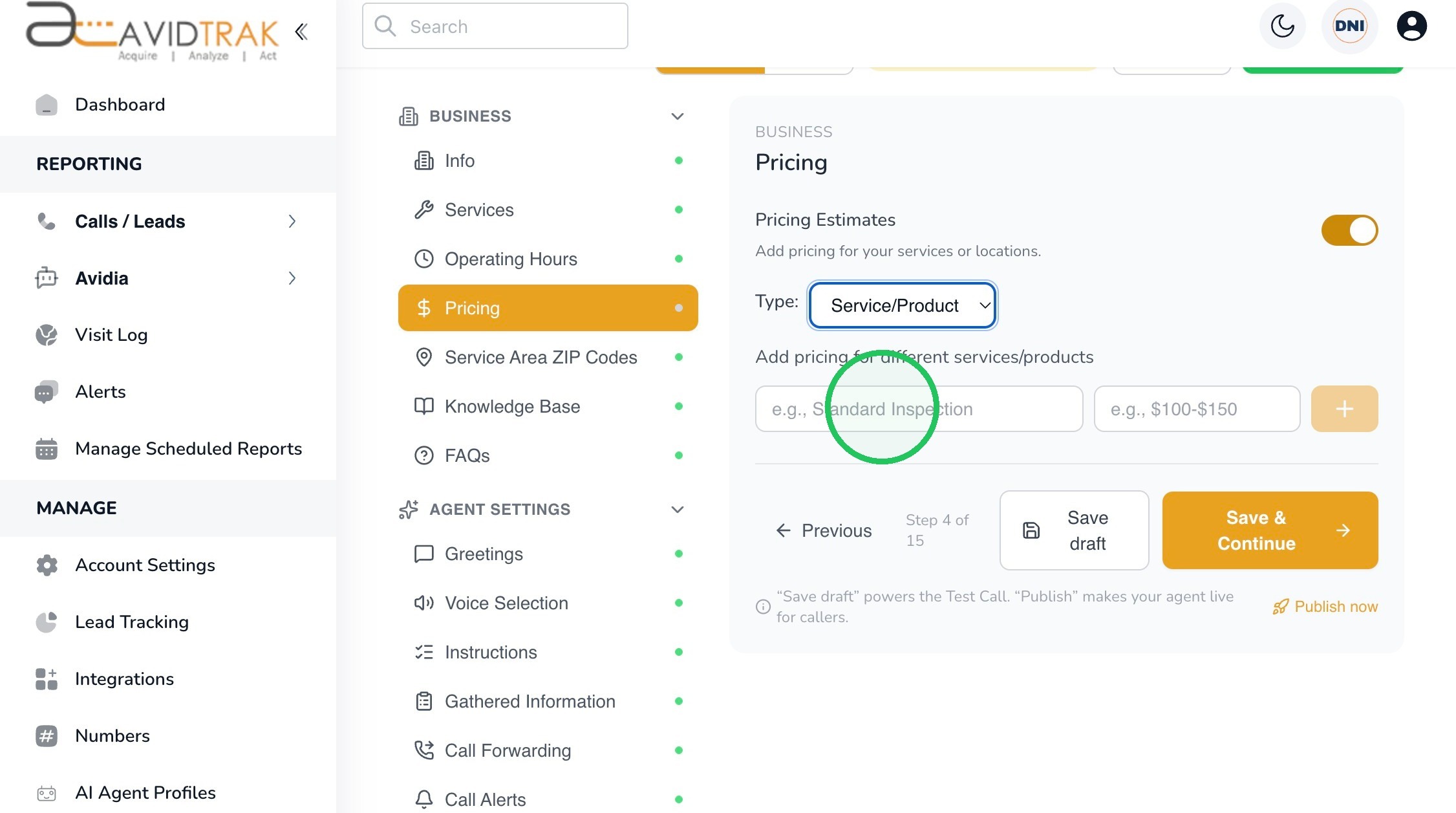This screenshot has width=1456, height=813.
Task: Collapse the AGENT SETTINGS section chevron
Action: (677, 510)
